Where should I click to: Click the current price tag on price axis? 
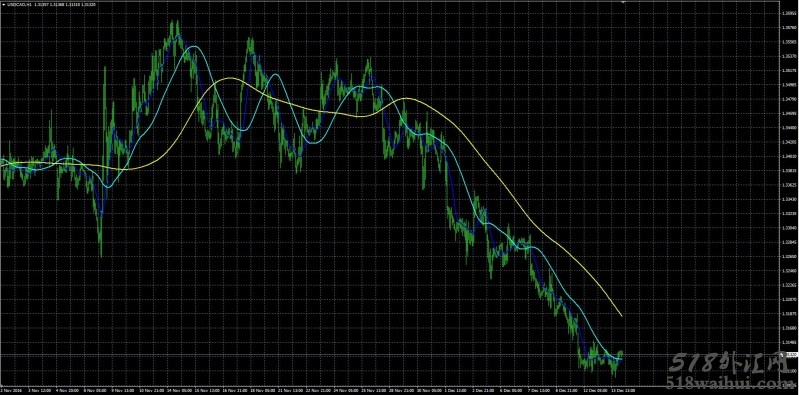[x=790, y=354]
